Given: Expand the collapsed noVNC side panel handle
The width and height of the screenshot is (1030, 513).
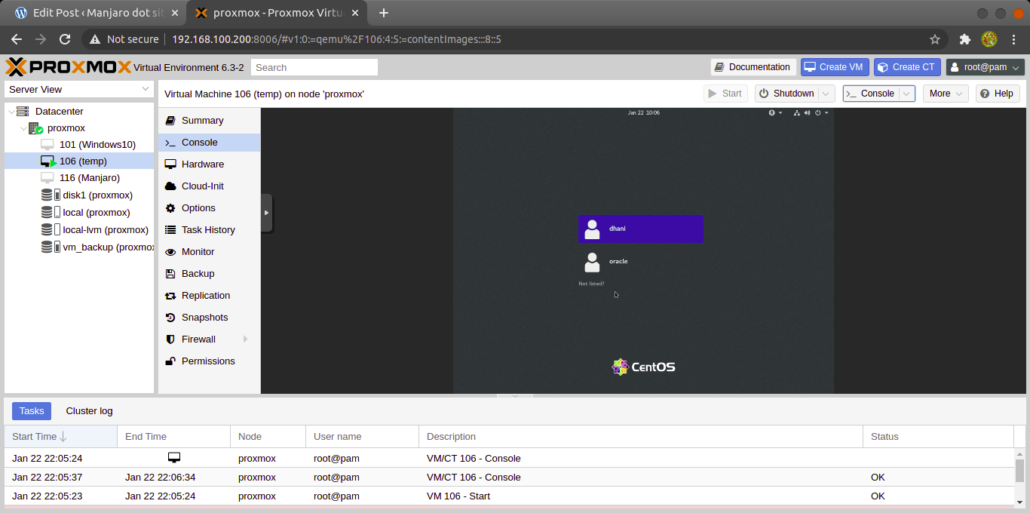Looking at the screenshot, I should click(x=266, y=213).
